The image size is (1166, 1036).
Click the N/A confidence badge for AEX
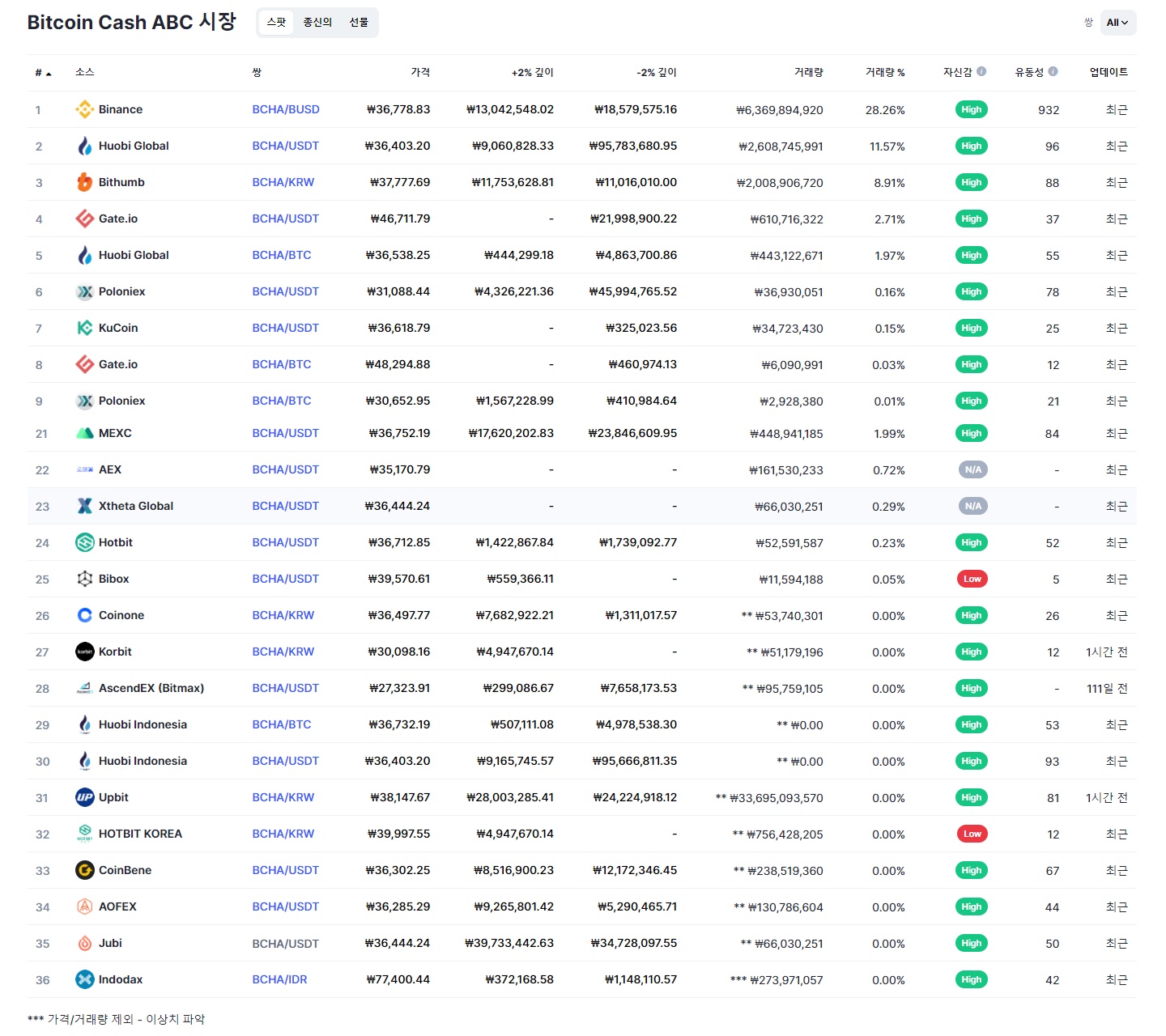[972, 469]
